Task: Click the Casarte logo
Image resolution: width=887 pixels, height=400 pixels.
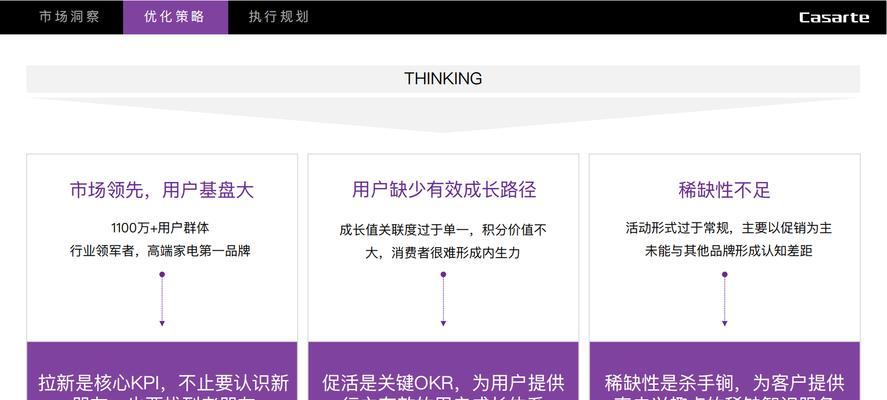Action: click(x=834, y=18)
